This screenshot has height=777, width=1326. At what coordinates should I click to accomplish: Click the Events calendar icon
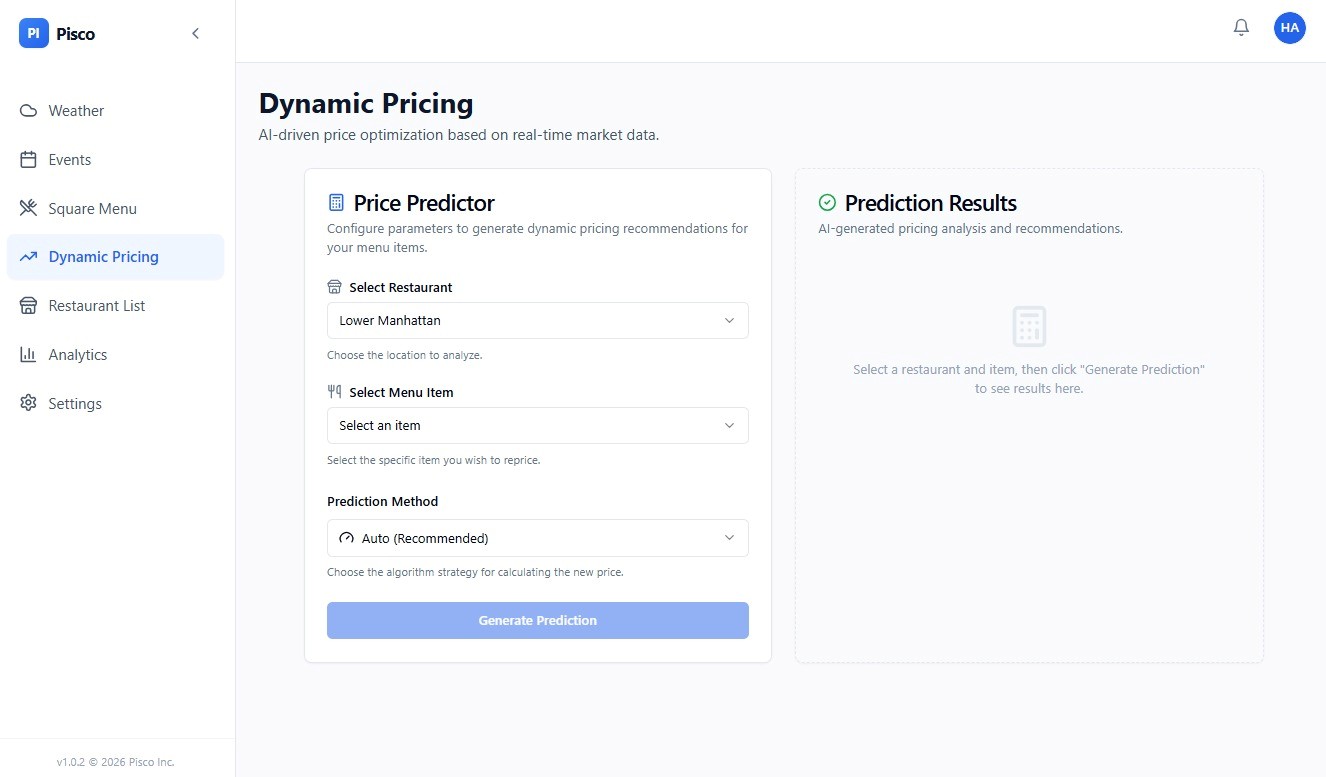28,160
